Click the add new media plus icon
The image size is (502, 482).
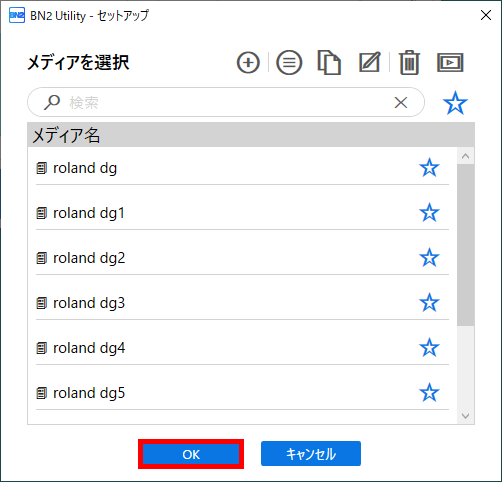(248, 62)
